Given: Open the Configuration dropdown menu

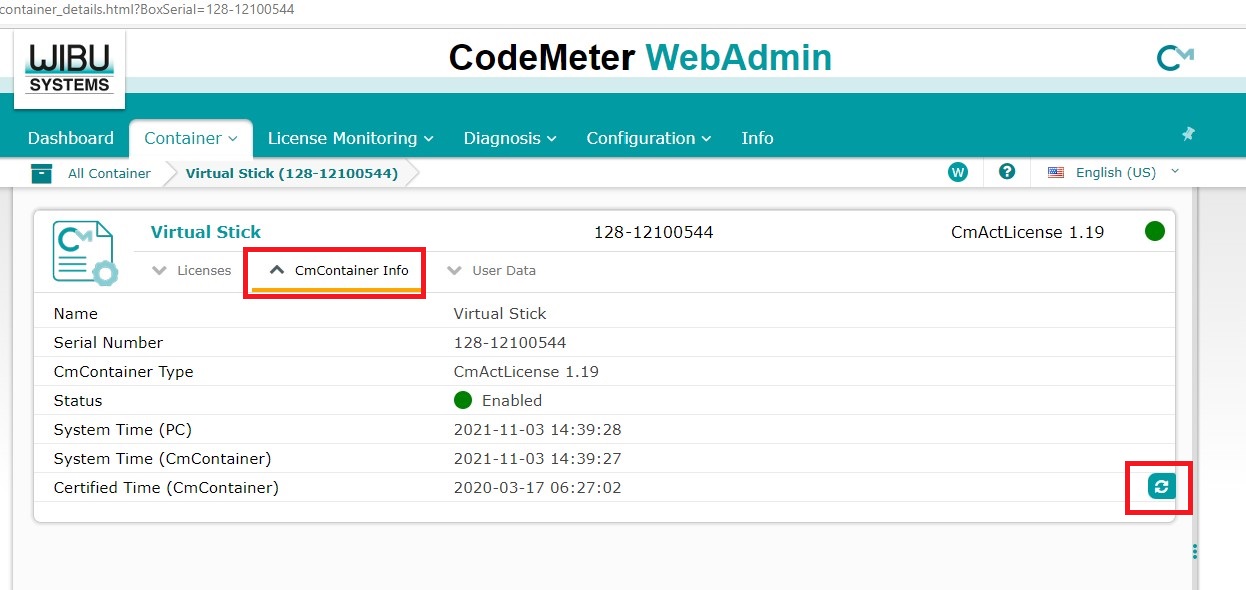Looking at the screenshot, I should (649, 138).
